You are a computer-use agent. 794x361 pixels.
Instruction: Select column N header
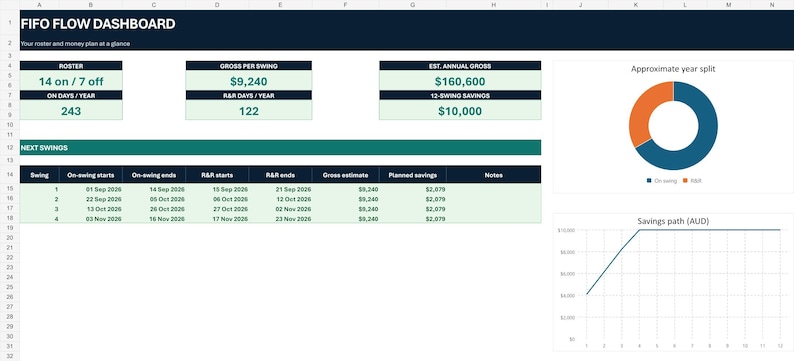point(772,5)
